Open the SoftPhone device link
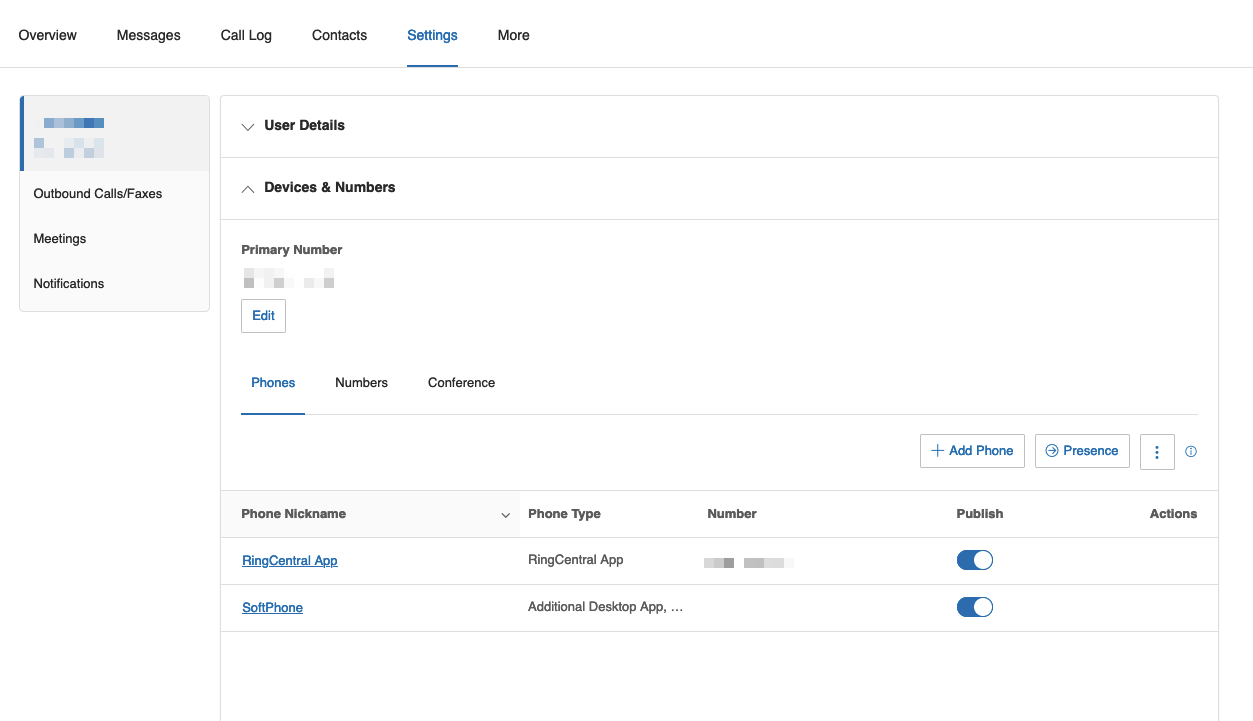The width and height of the screenshot is (1253, 721). [x=272, y=608]
